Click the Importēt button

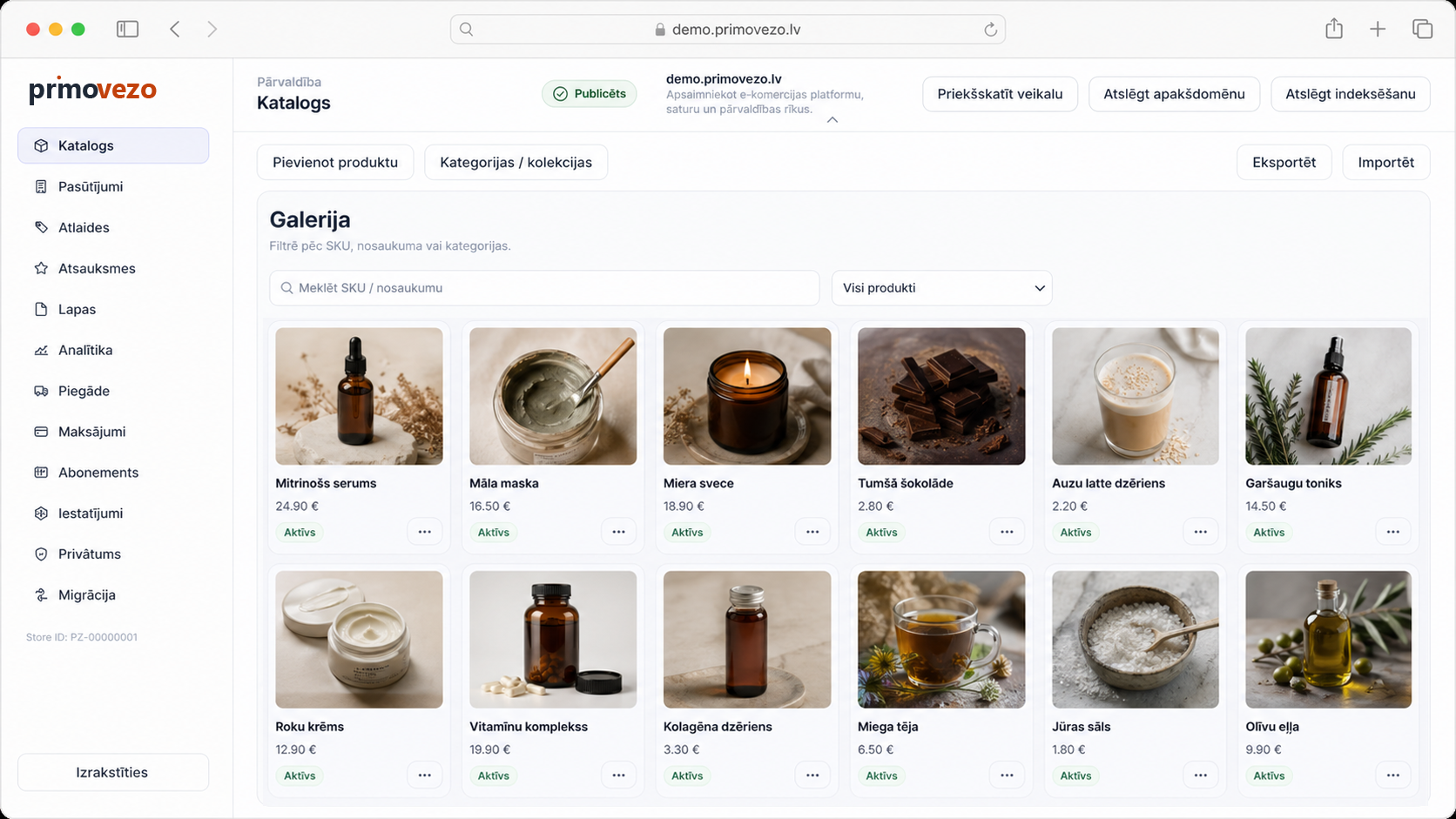(x=1386, y=163)
